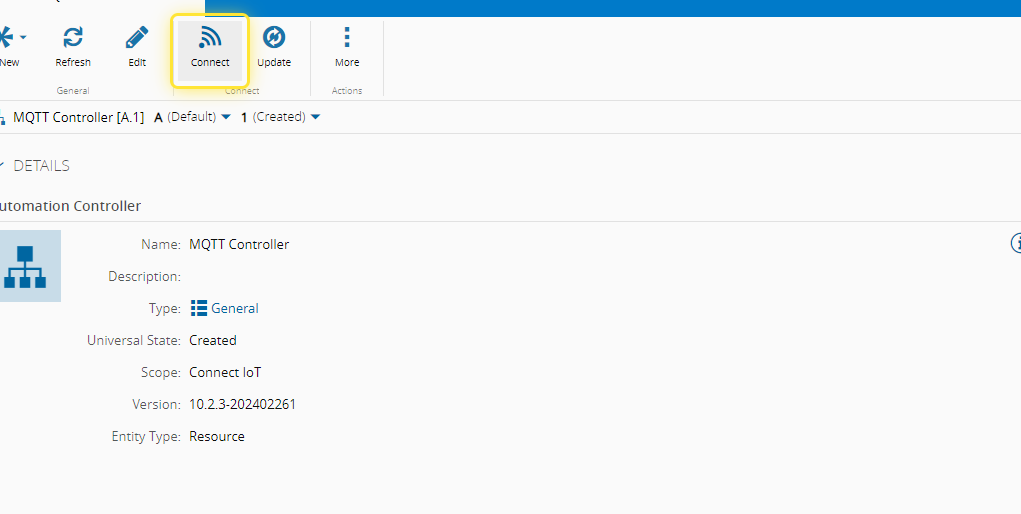Click the Automation Controller heading

[x=70, y=206]
